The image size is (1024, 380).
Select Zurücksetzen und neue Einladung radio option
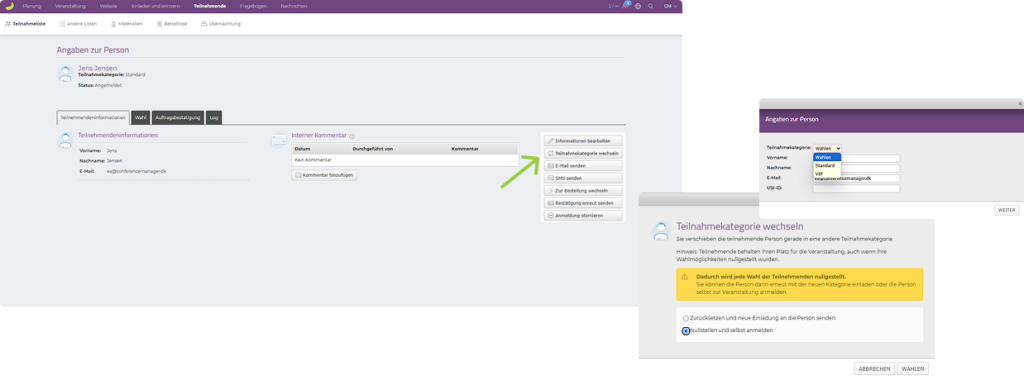pos(686,318)
